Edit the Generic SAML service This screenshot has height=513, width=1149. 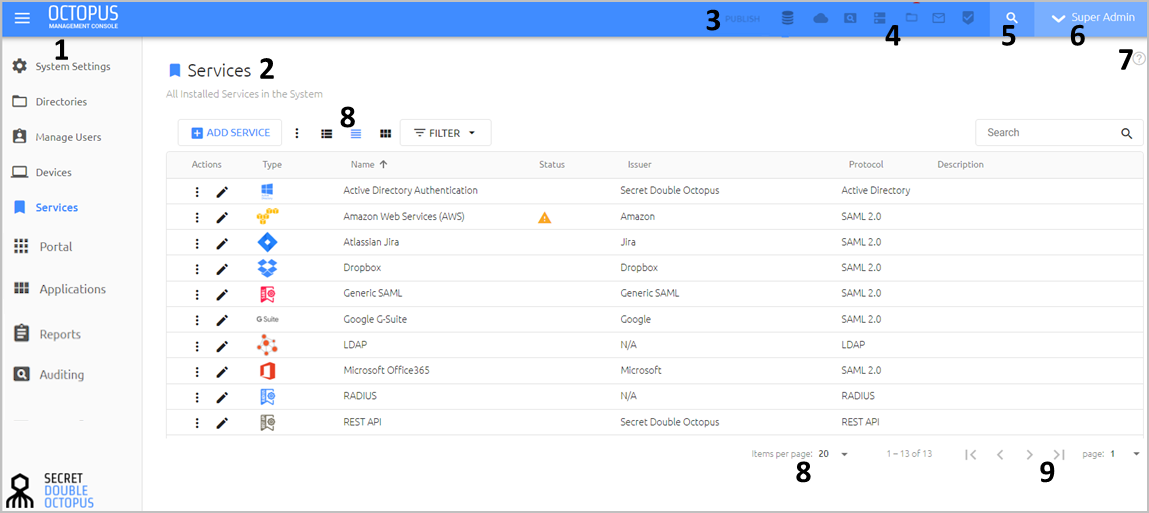(222, 295)
